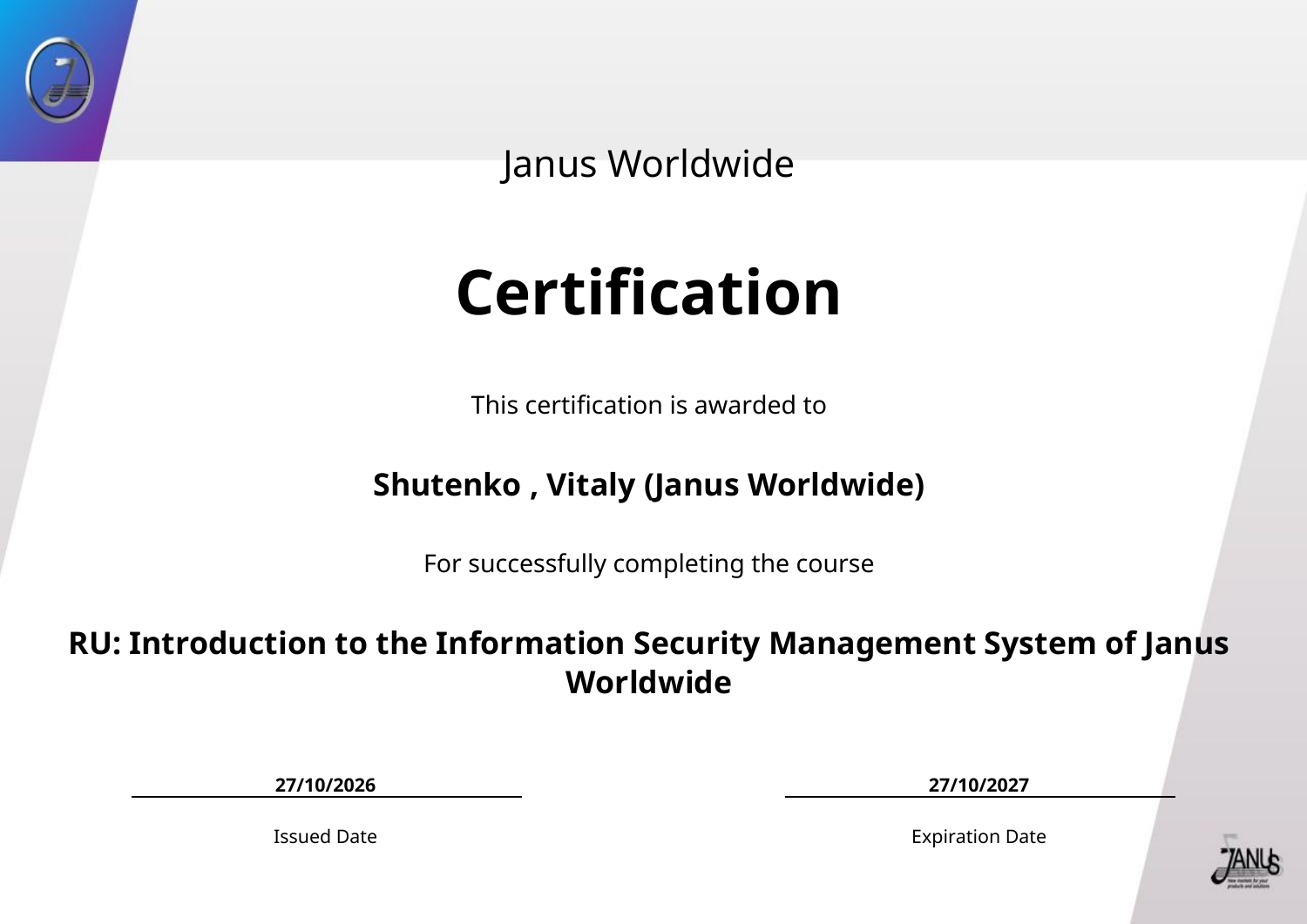Select the course title beginning 'RU: Introduction'
The width and height of the screenshot is (1307, 924).
tap(648, 662)
